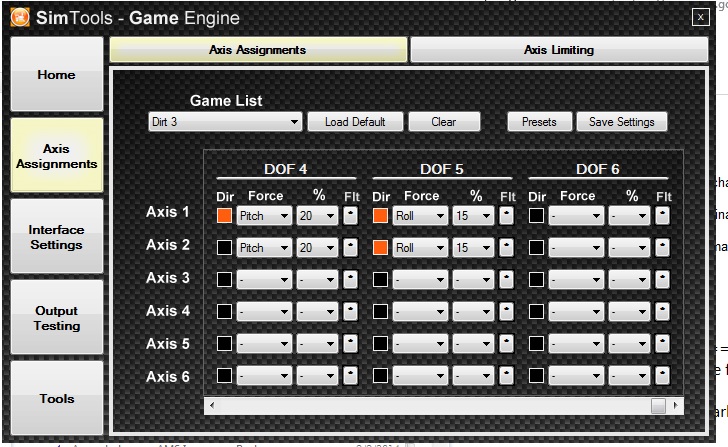
Task: Open Axis 6 DOF 4 filter button
Action: (351, 376)
